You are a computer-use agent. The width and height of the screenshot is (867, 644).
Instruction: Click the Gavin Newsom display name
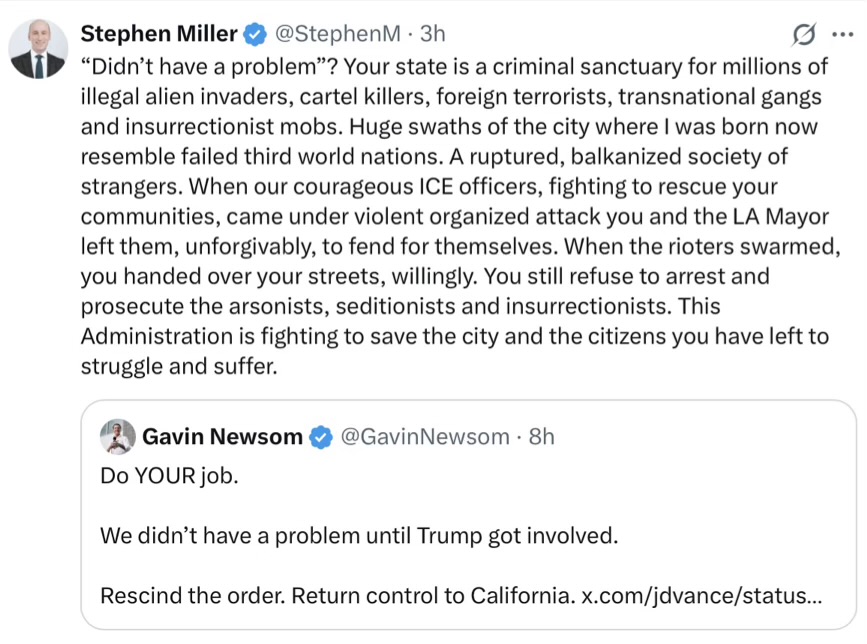[222, 437]
